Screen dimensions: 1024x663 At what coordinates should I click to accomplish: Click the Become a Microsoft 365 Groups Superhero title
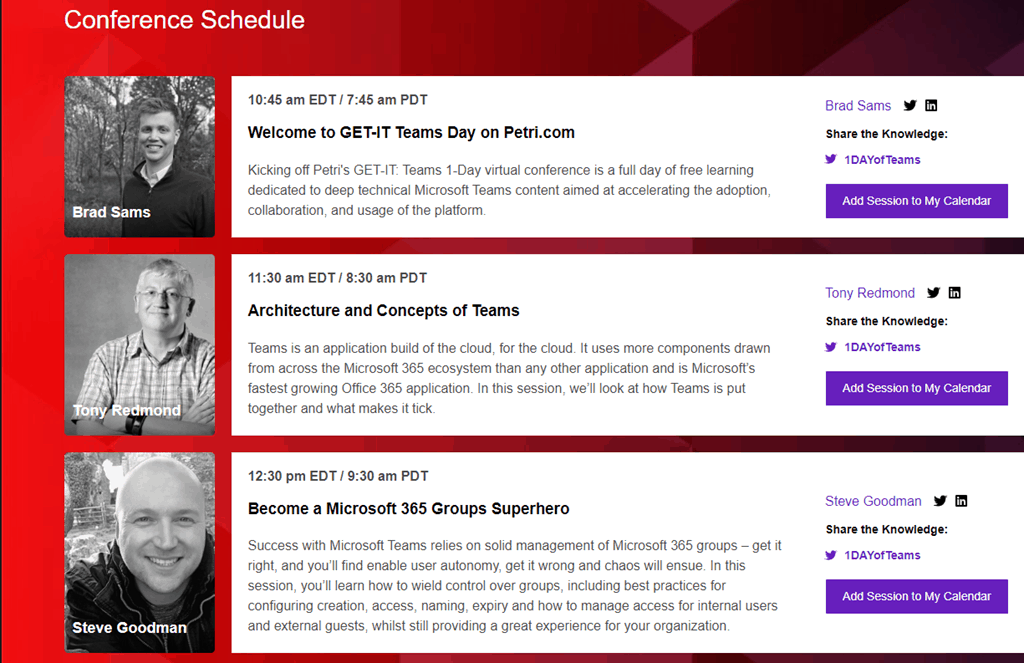tap(408, 509)
